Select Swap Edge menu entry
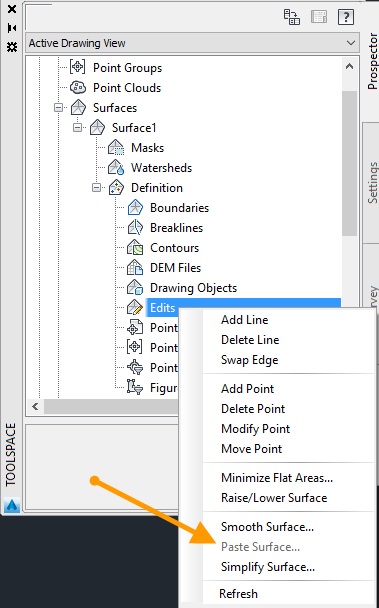 click(x=249, y=360)
